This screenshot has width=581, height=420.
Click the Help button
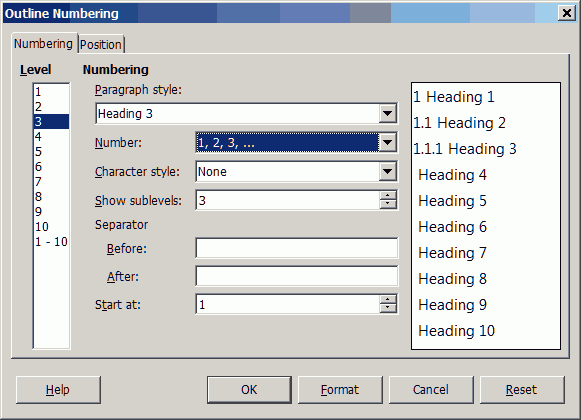(58, 390)
